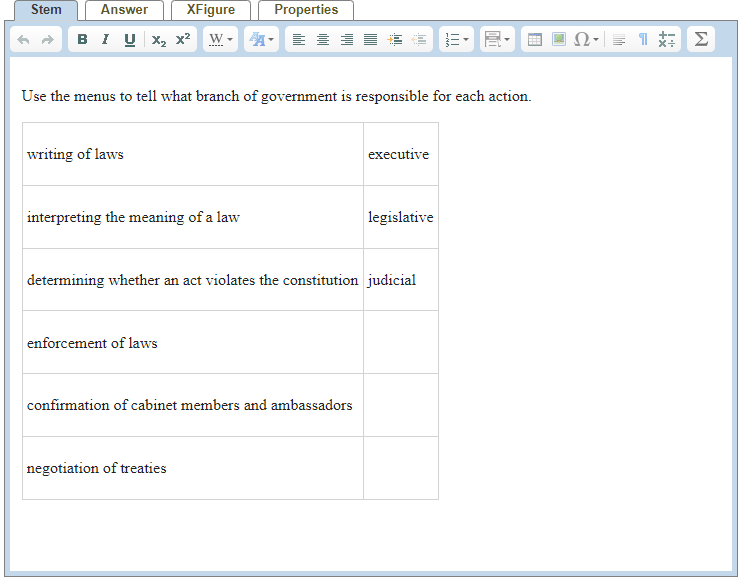Screen dimensions: 738x584
Task: Open the font style dropdown
Action: pyautogui.click(x=261, y=40)
